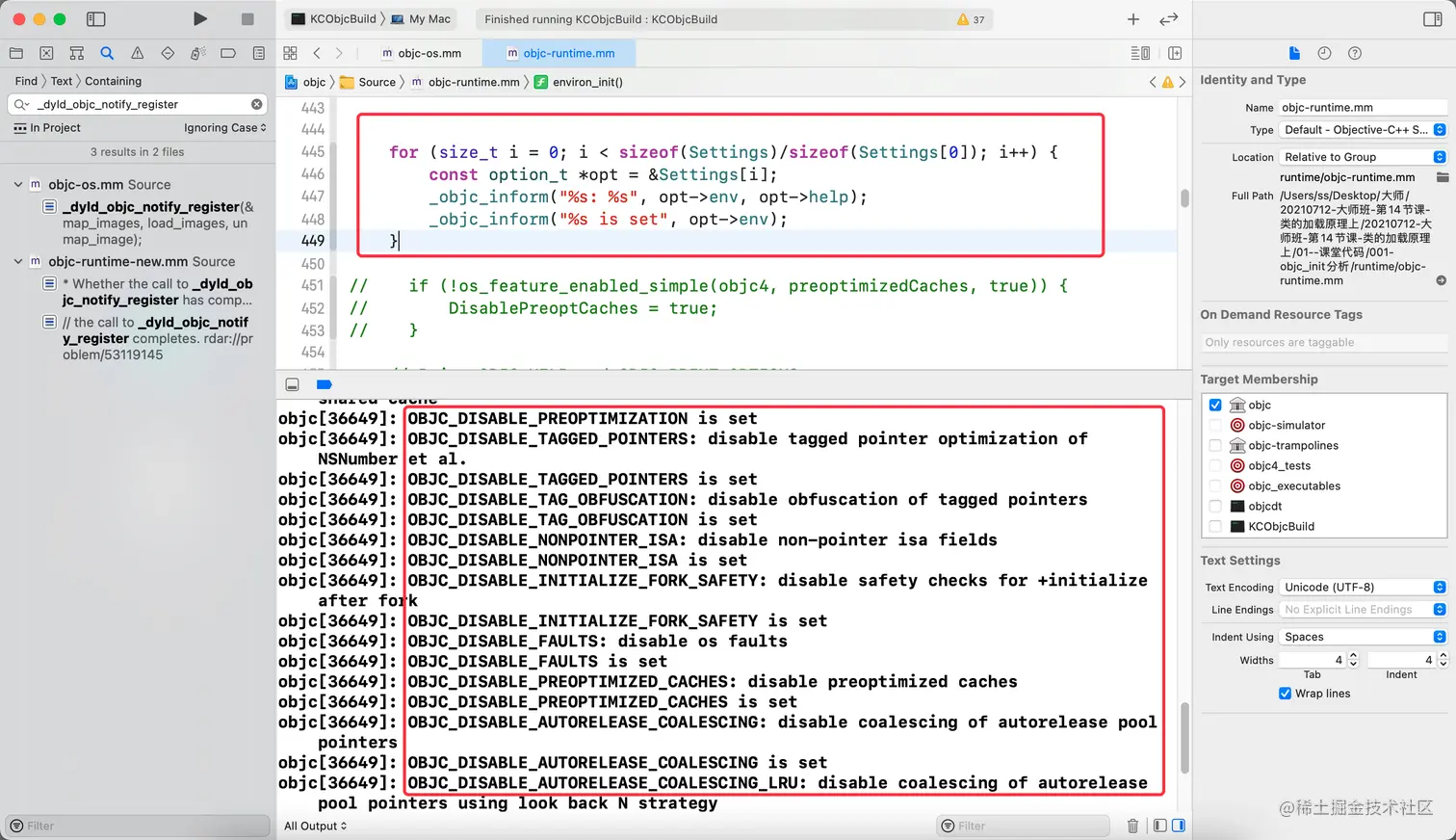Add a library item with plus button

[1133, 19]
